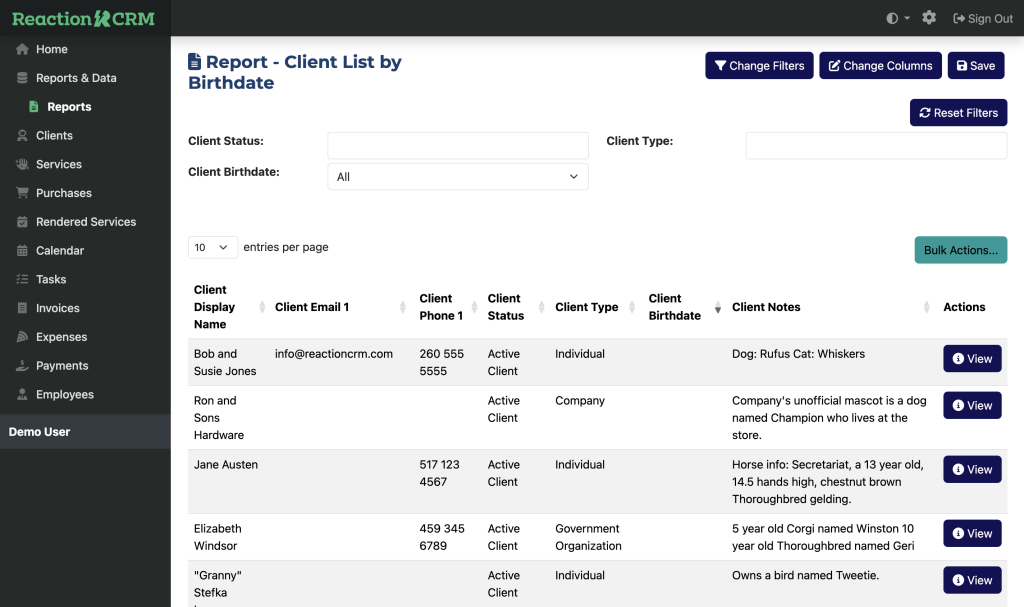Expand the entries per page selector
This screenshot has width=1024, height=607.
[212, 247]
